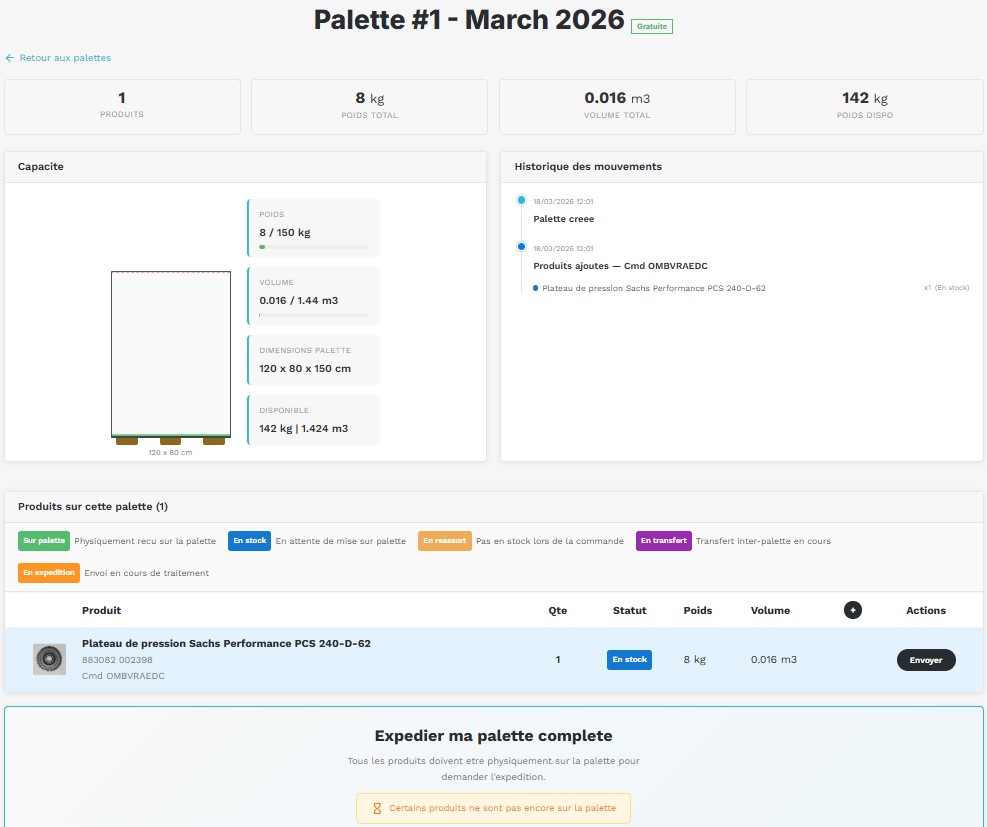
Task: Click the orange En expedition legend badge
Action: 49,573
